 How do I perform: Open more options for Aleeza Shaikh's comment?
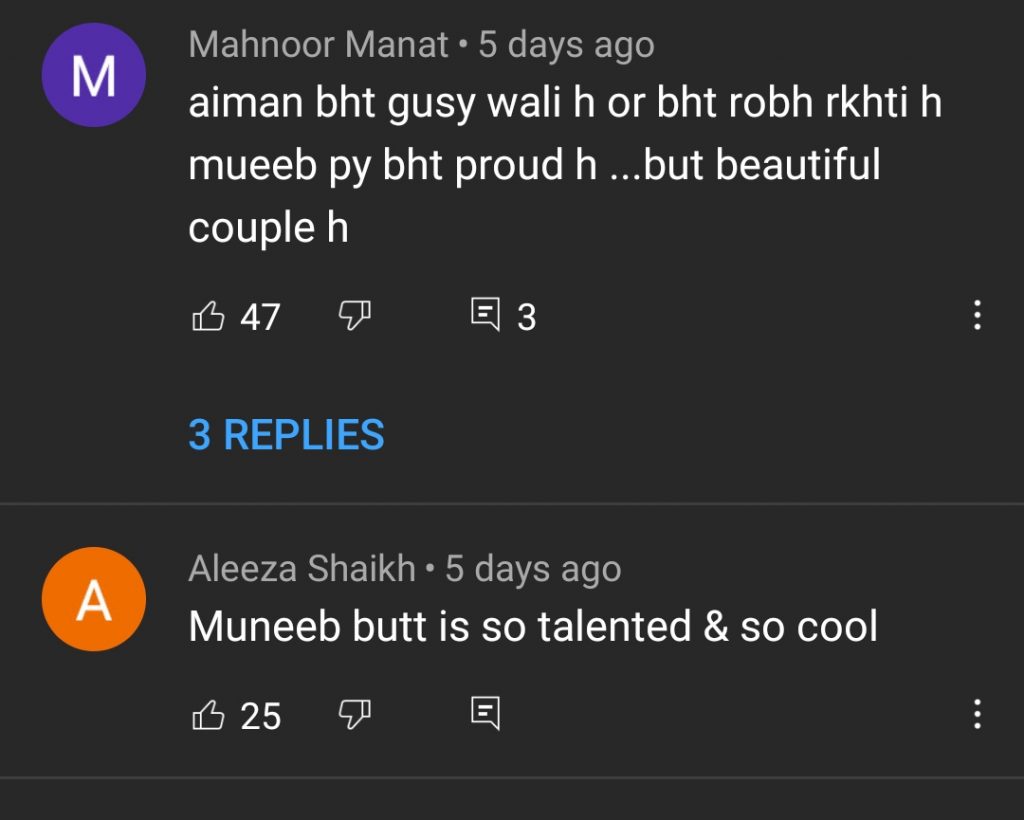pos(977,714)
